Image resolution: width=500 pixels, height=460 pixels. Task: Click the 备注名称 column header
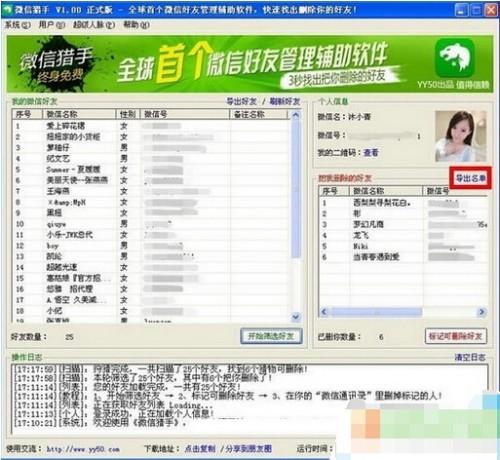[259, 114]
